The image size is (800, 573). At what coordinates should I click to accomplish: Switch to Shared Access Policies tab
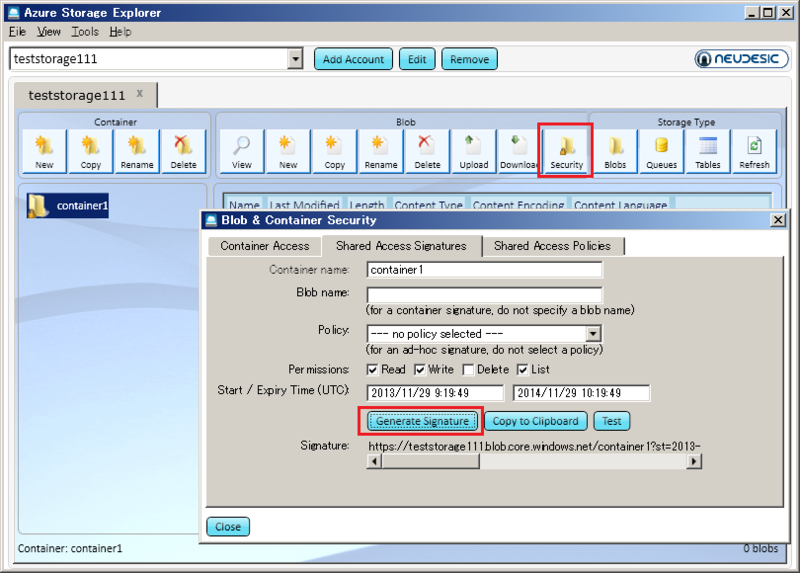[553, 246]
